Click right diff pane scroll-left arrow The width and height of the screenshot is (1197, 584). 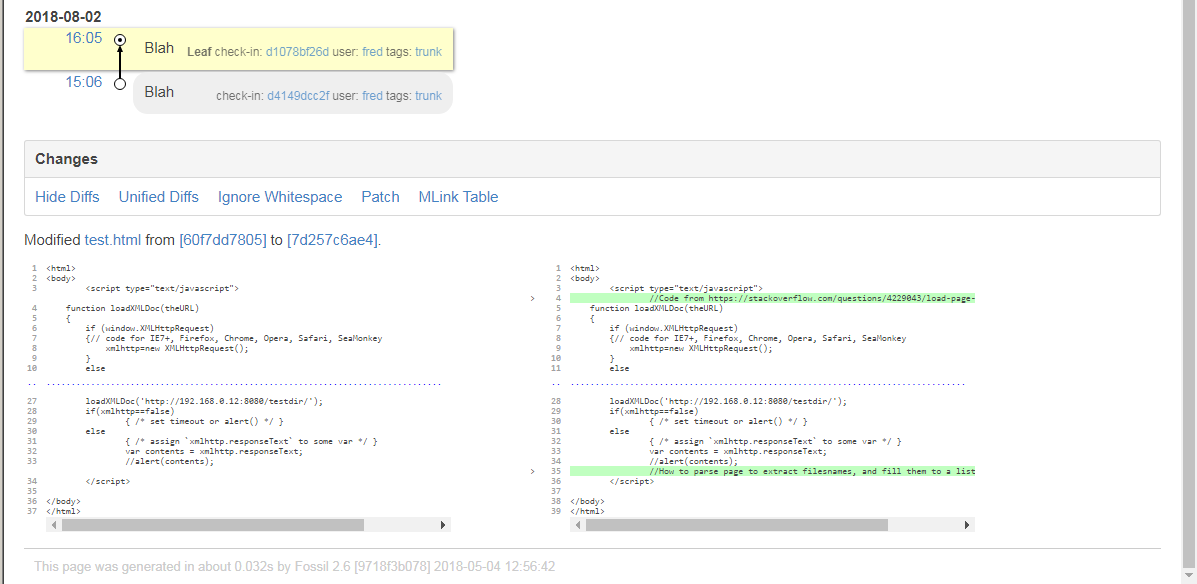[x=578, y=525]
